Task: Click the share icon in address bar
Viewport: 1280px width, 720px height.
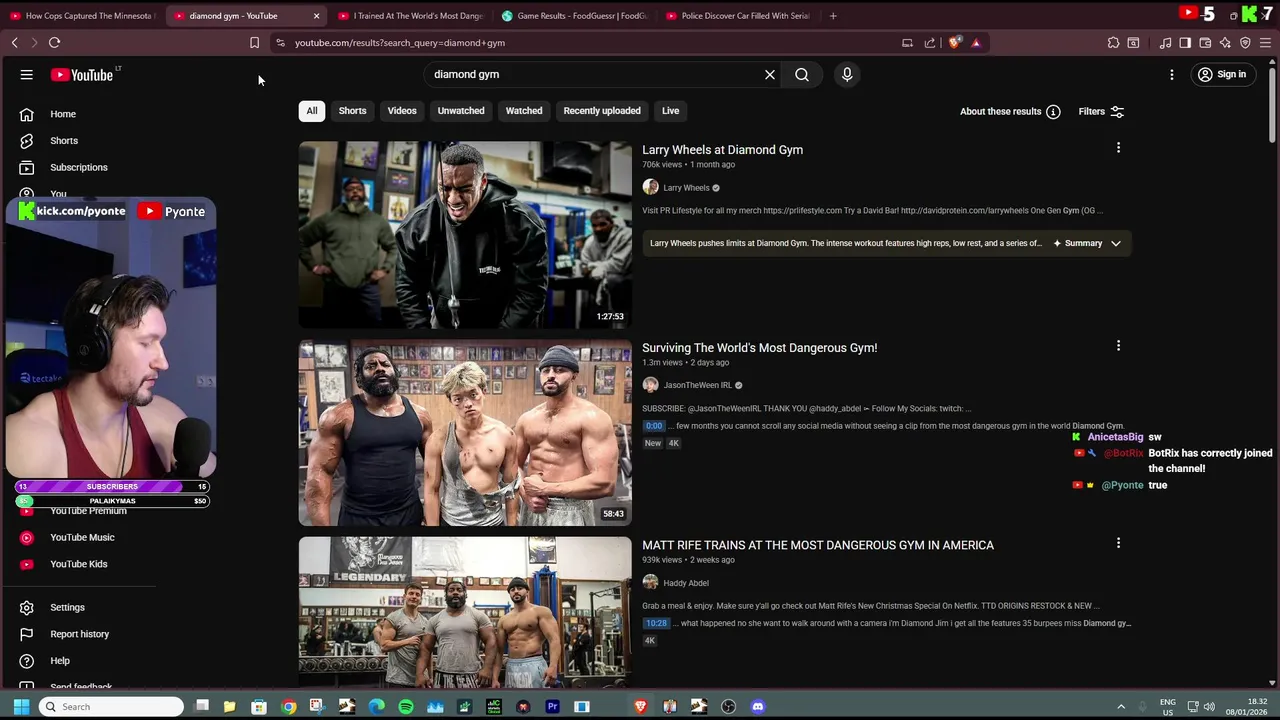Action: pos(930,43)
